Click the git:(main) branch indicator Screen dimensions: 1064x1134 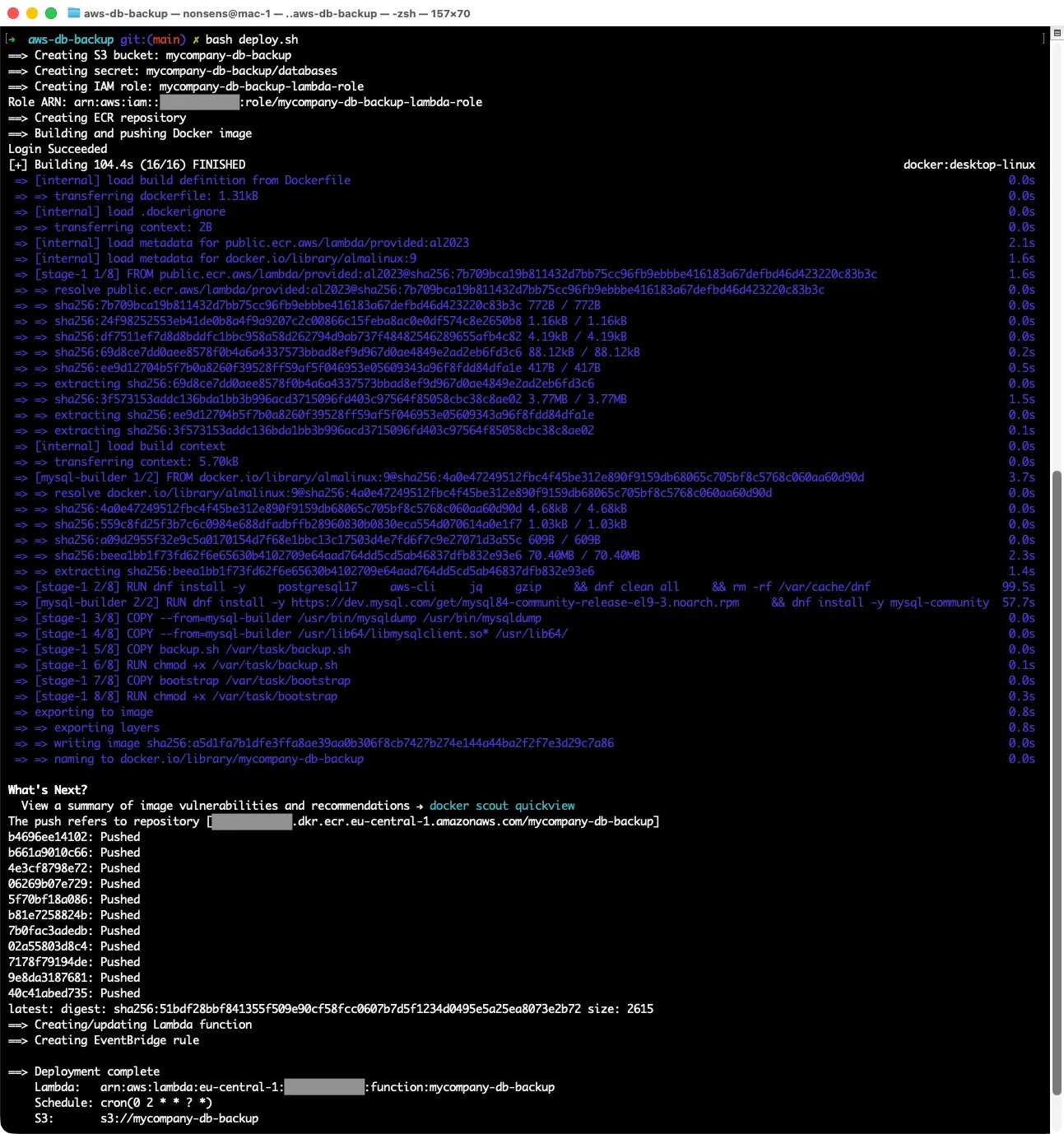click(x=152, y=39)
